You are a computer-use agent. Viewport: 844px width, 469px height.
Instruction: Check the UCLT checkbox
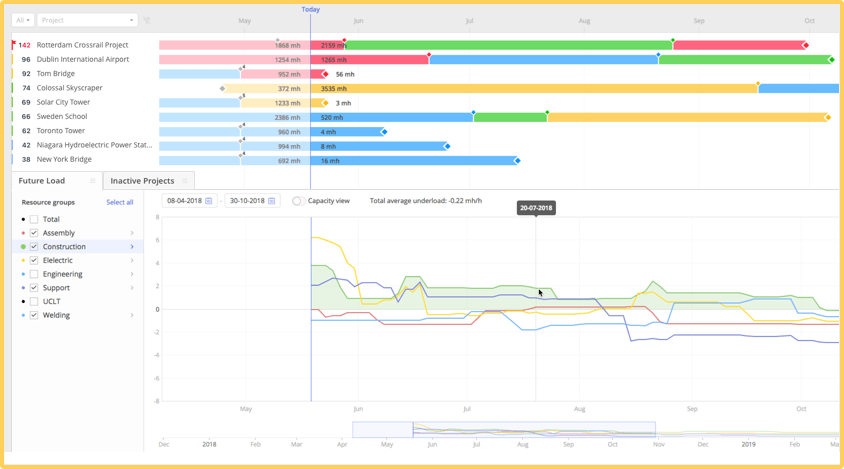click(x=34, y=302)
